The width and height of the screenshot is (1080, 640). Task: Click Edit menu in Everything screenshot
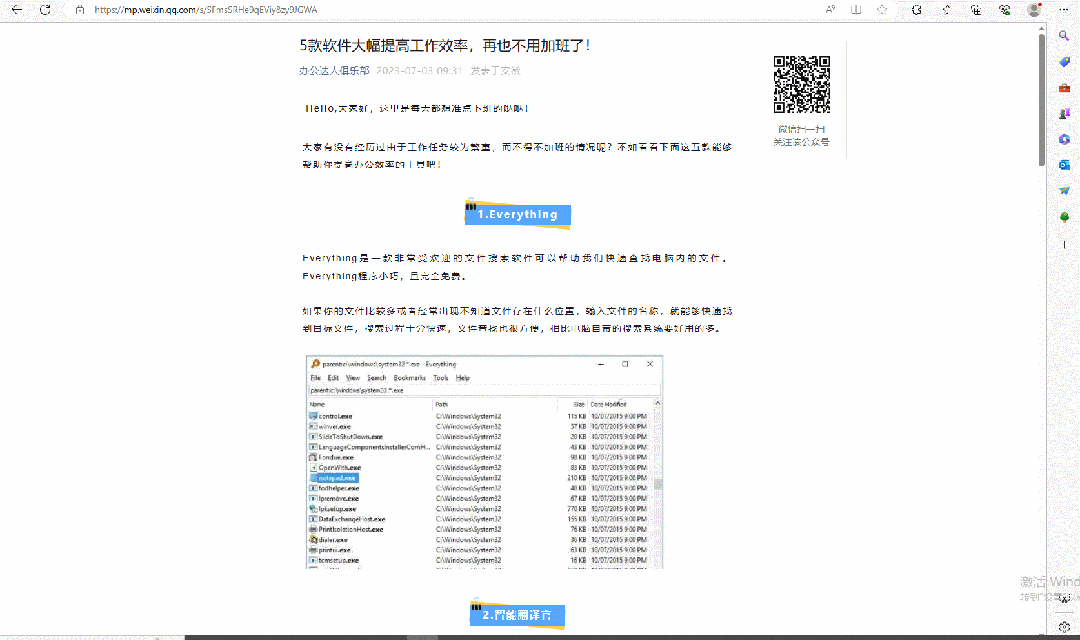(x=333, y=378)
